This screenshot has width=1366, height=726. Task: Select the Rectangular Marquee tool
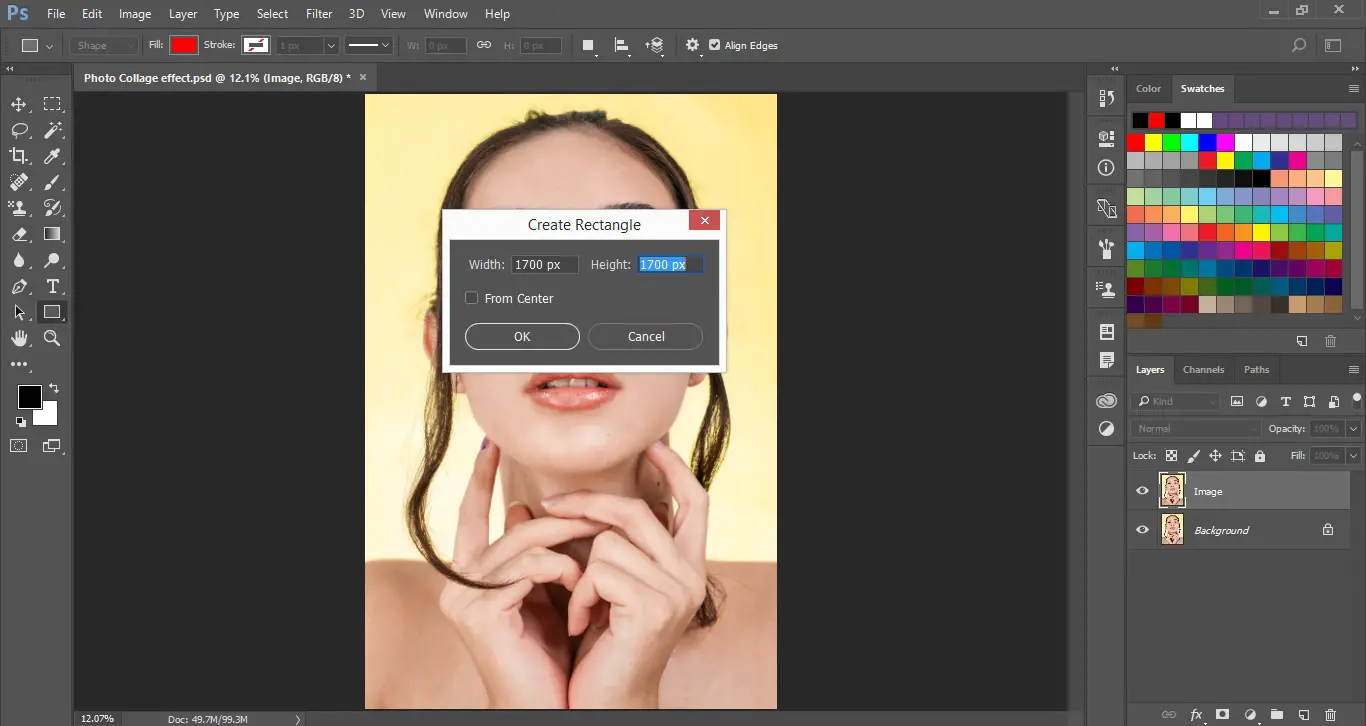click(52, 103)
